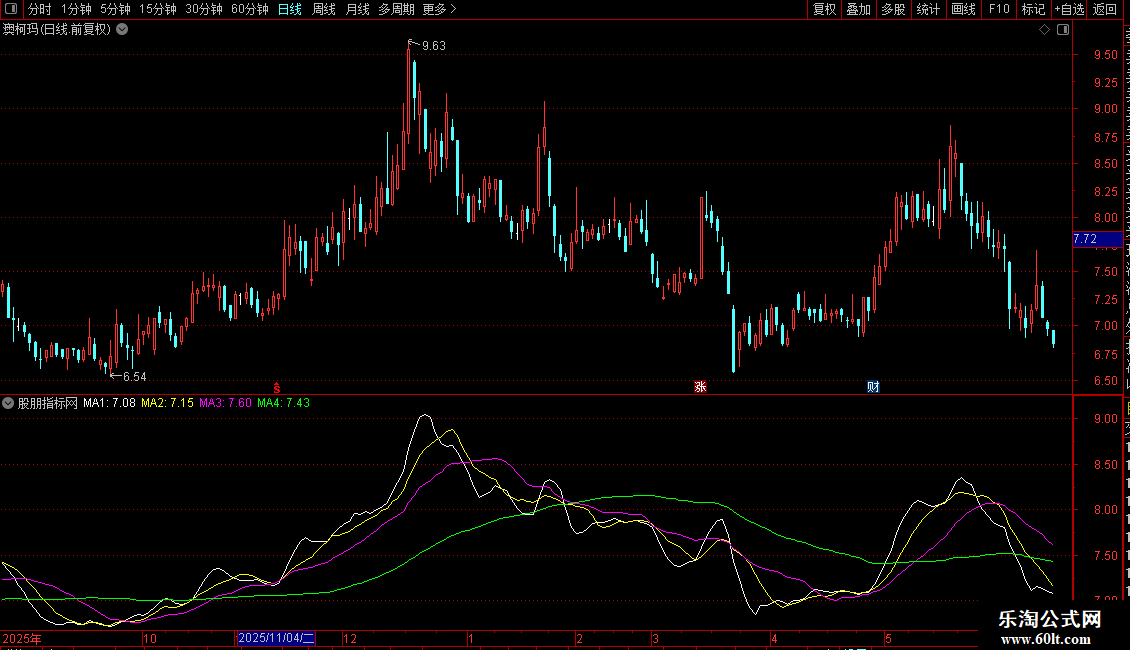Click the 财 financial event marker
This screenshot has height=650, width=1130.
click(x=873, y=387)
